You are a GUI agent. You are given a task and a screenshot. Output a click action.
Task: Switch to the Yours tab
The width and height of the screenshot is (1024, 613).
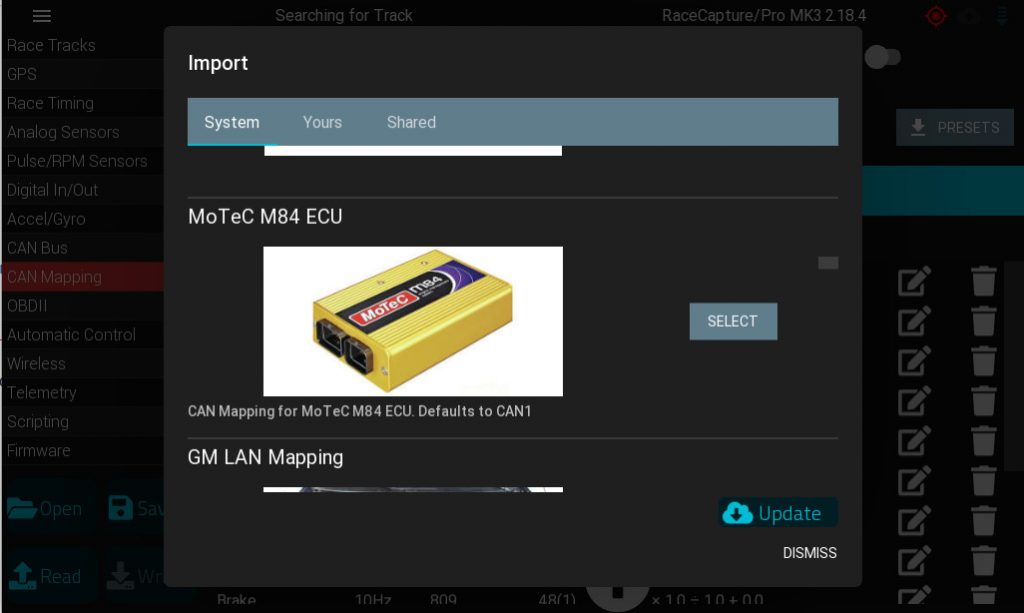click(x=323, y=122)
